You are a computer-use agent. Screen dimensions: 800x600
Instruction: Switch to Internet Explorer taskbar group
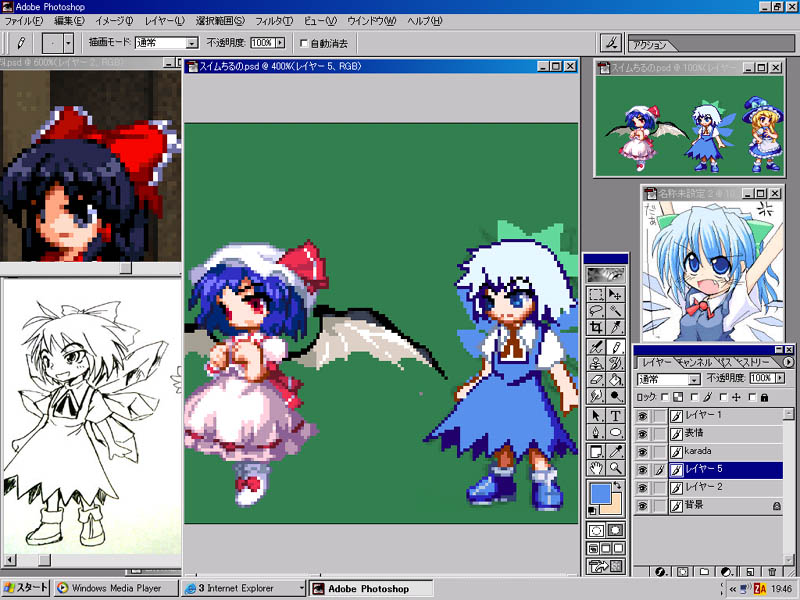tap(244, 588)
